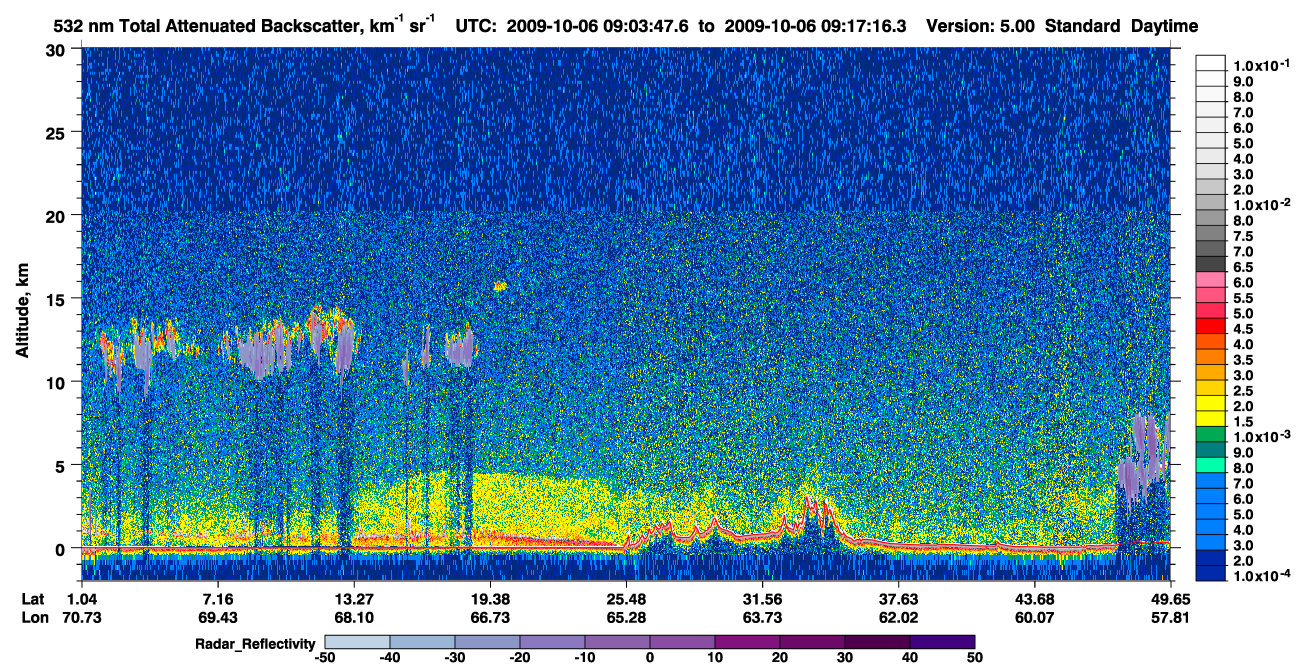Click the red backscatter swatch above 4.5
The height and width of the screenshot is (667, 1300).
tap(1210, 326)
